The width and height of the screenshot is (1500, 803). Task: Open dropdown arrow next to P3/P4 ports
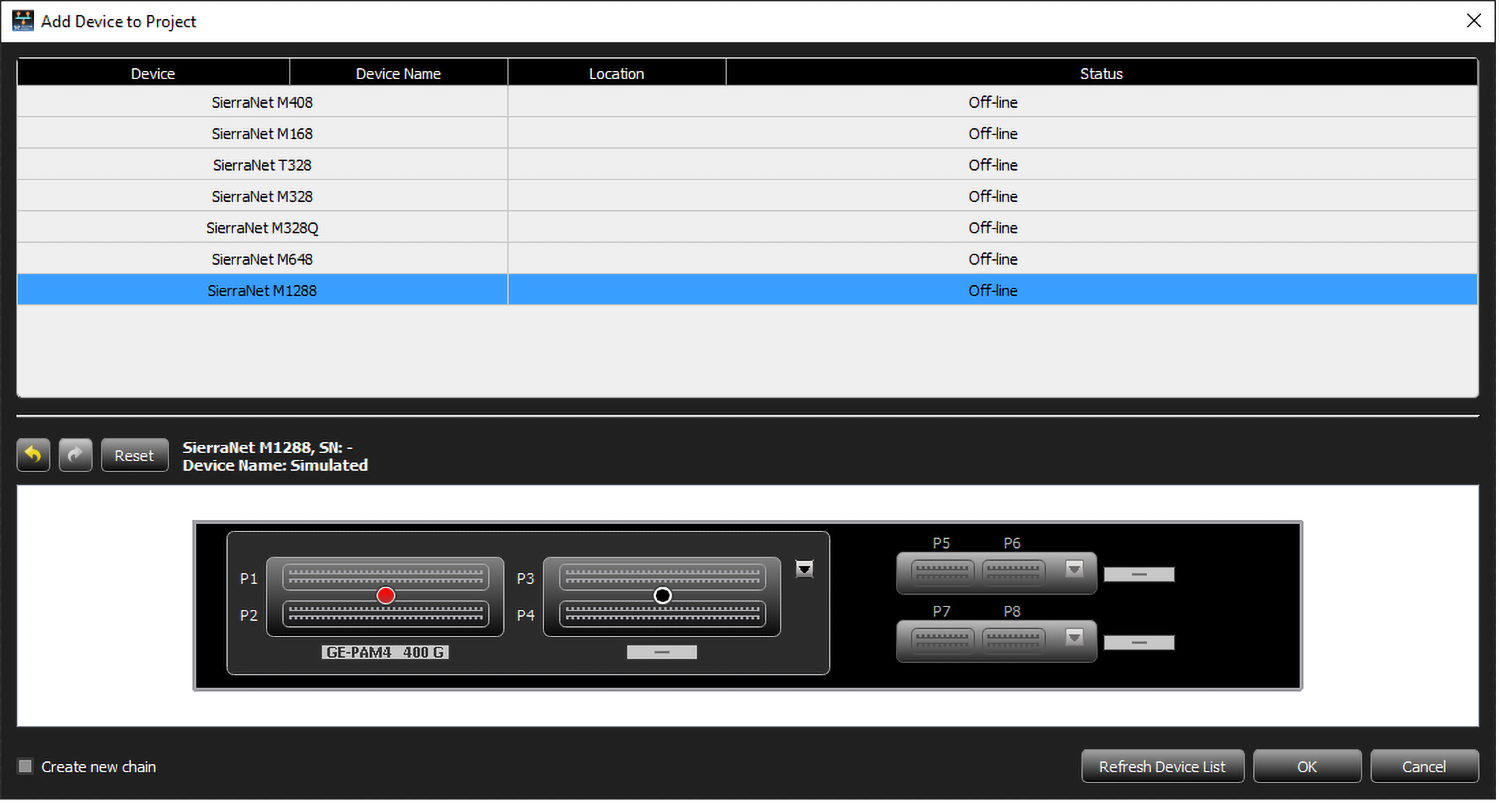(x=804, y=569)
